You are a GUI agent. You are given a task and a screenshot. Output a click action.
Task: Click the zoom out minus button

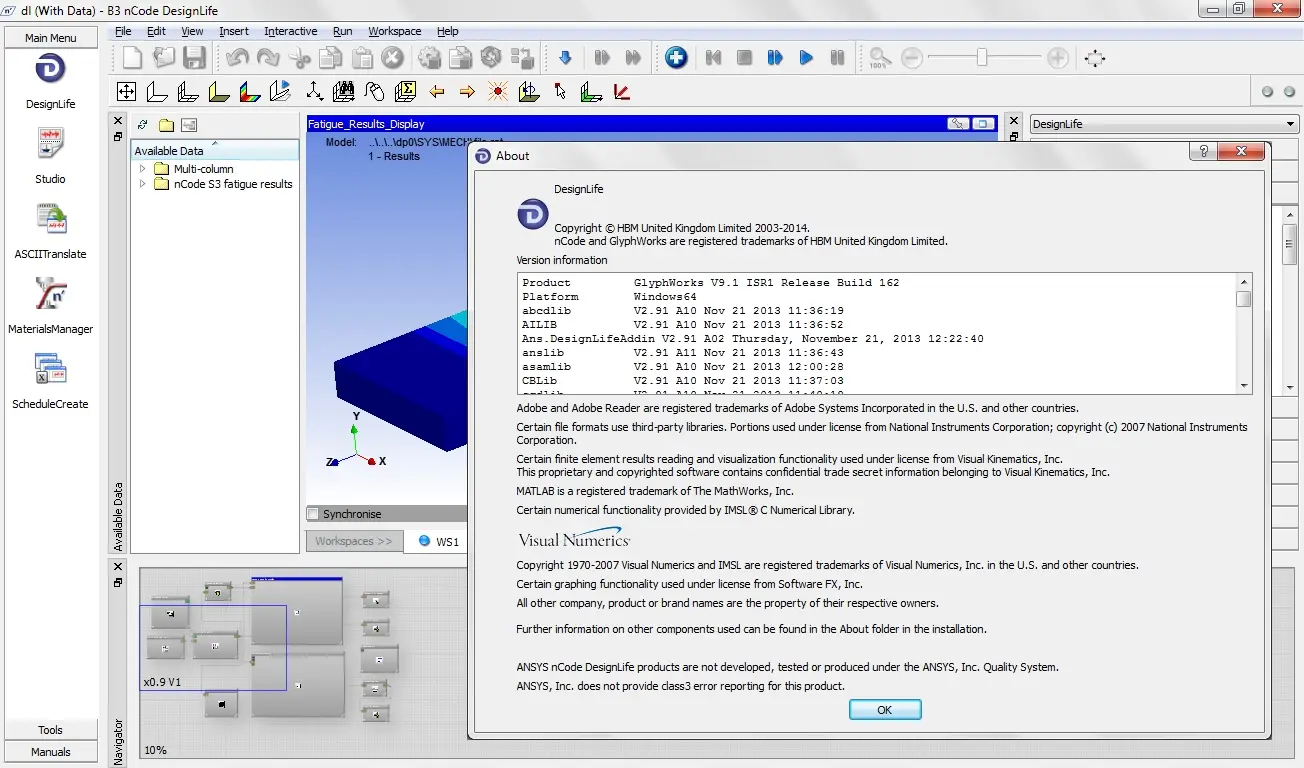click(x=911, y=58)
